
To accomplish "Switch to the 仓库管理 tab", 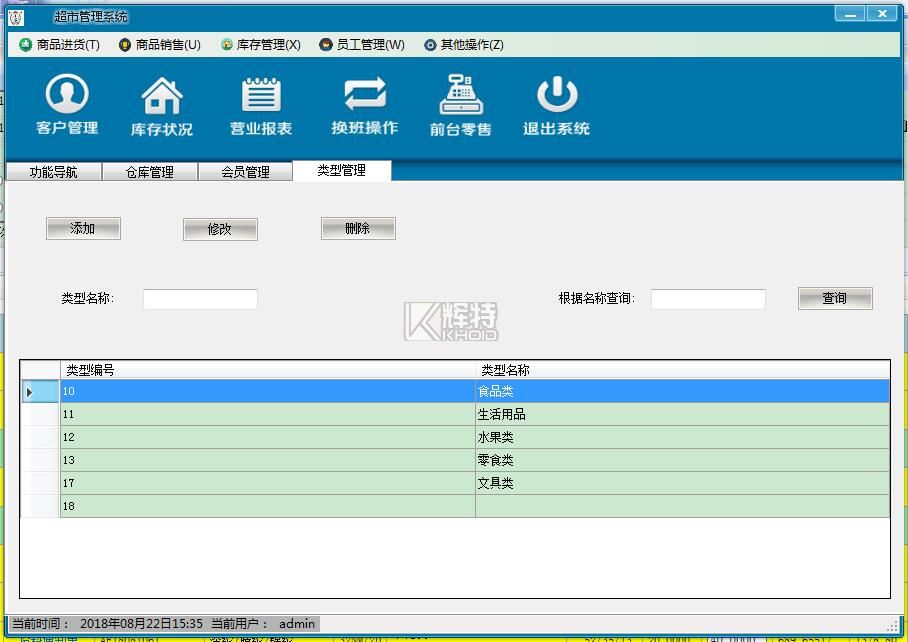I will 150,172.
